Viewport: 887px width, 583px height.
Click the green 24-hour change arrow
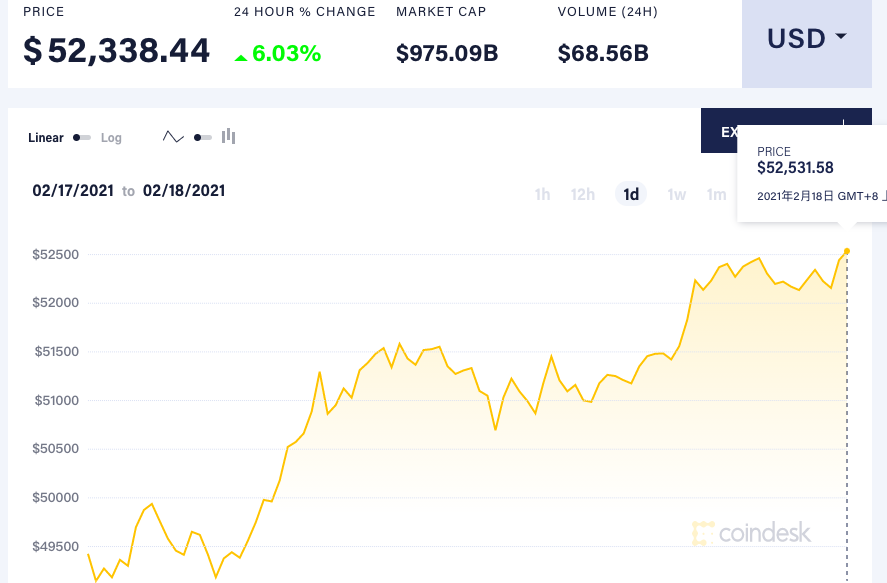click(x=240, y=57)
